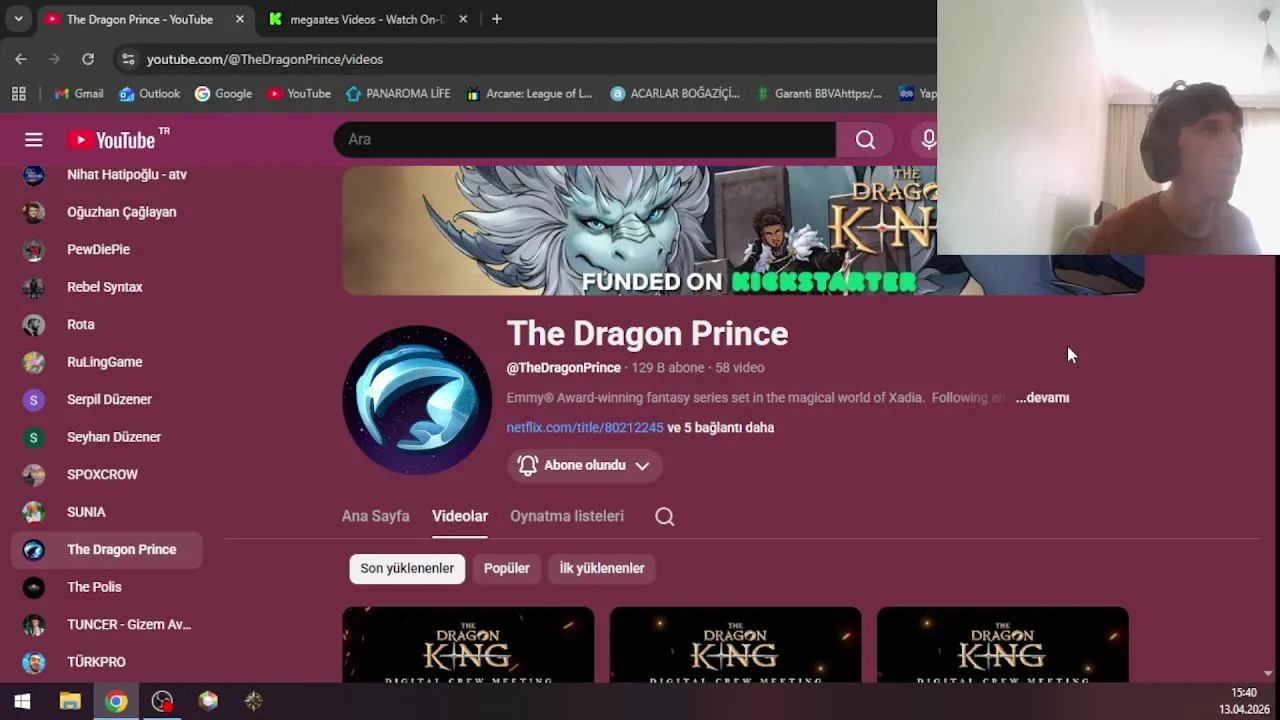Screen dimensions: 1280x720
Task: Open TUNCER - Gizem Av... channel
Action: (x=107, y=624)
